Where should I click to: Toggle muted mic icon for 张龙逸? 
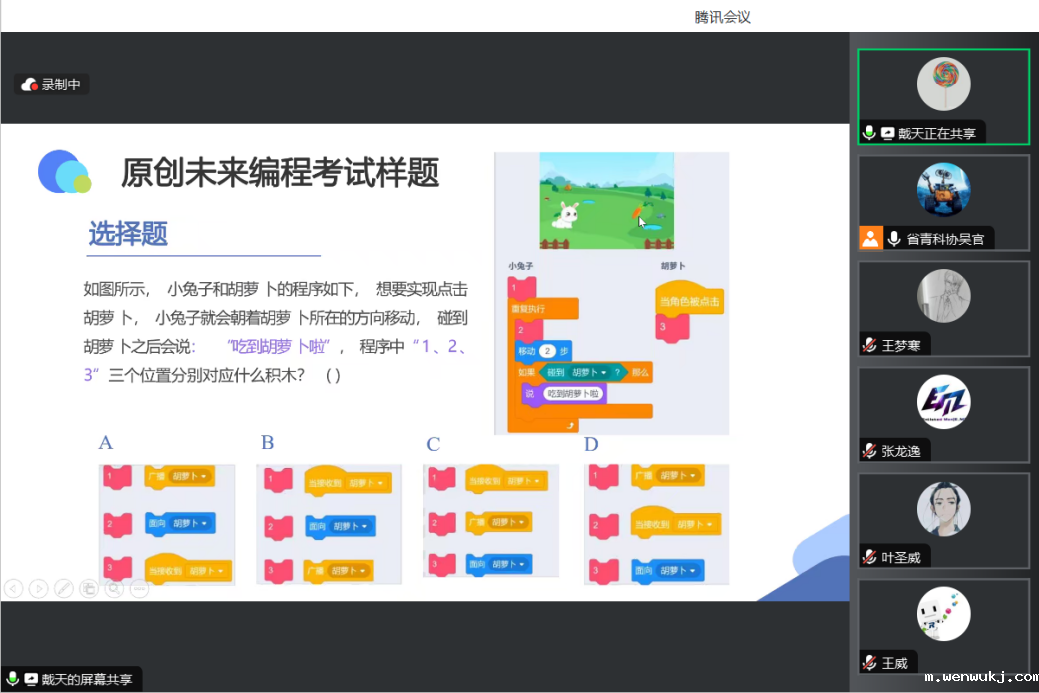[x=870, y=451]
